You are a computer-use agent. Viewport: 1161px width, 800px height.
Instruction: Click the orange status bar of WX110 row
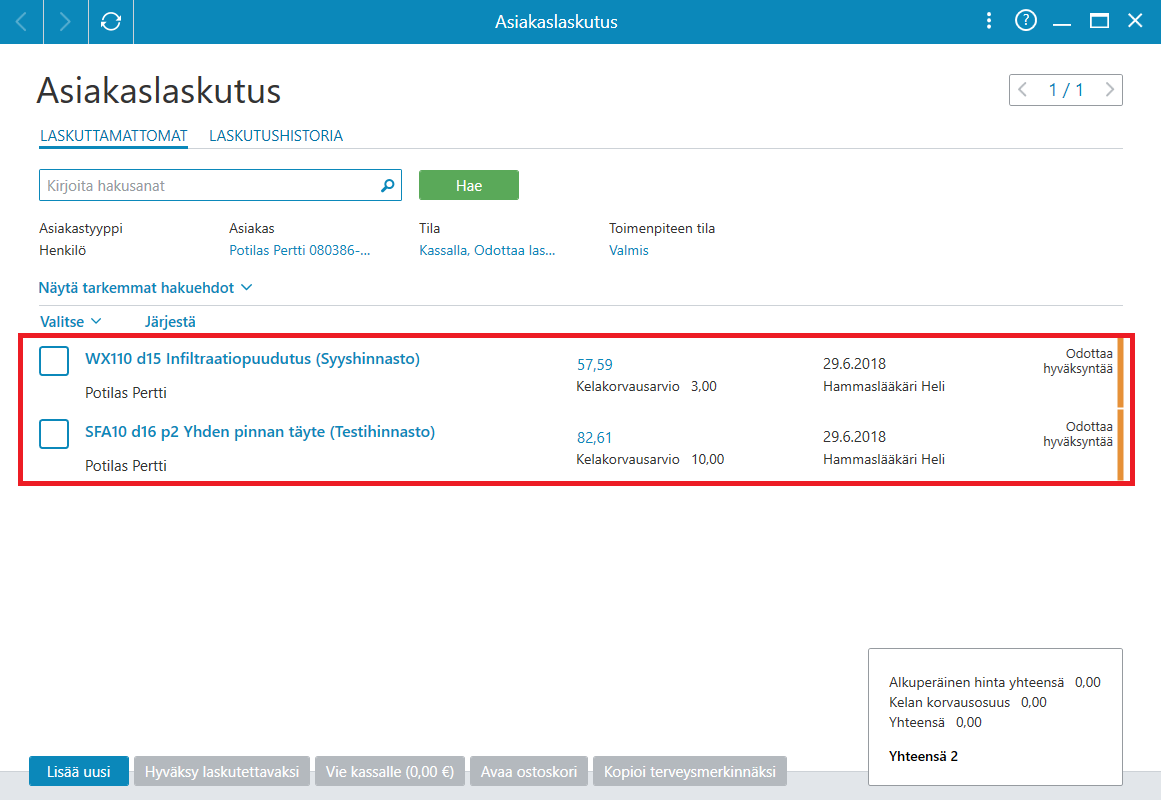click(1120, 372)
